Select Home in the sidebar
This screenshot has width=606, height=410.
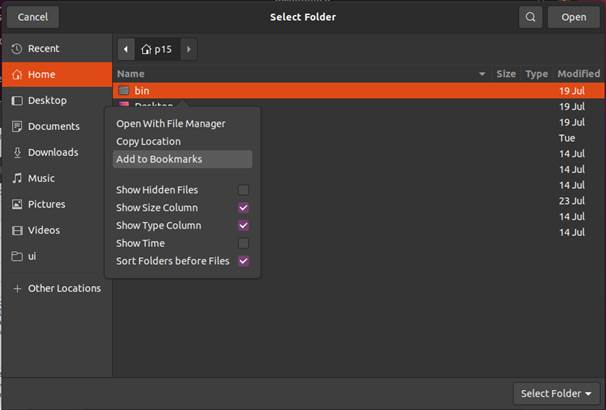(x=57, y=74)
